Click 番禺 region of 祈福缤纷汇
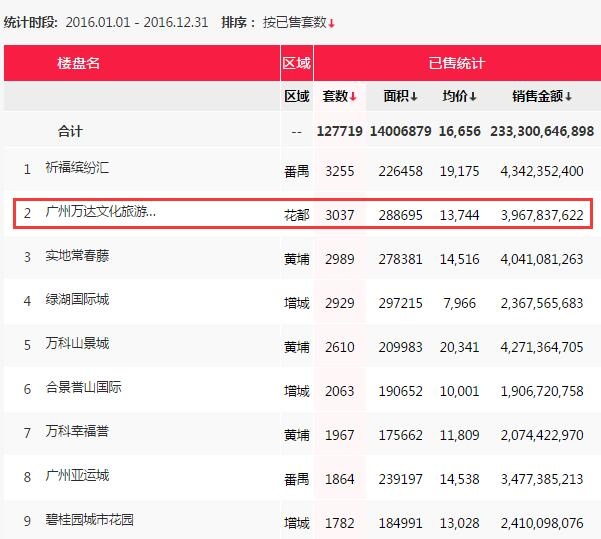601x539 pixels. (296, 171)
